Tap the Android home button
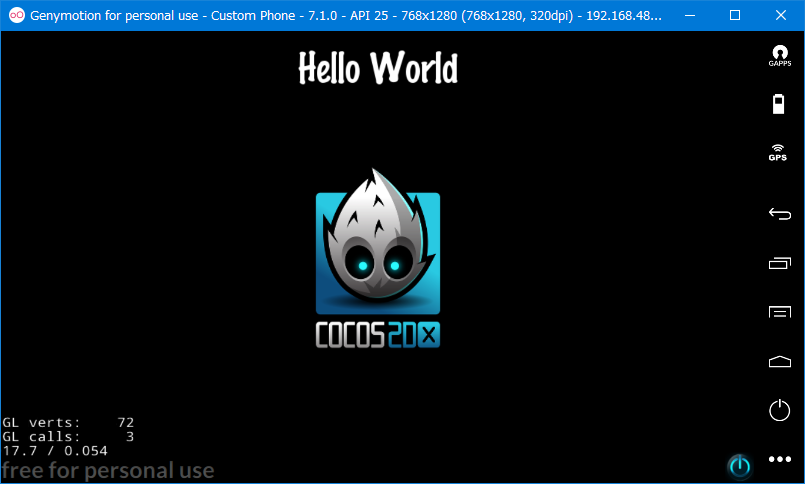 [x=779, y=361]
